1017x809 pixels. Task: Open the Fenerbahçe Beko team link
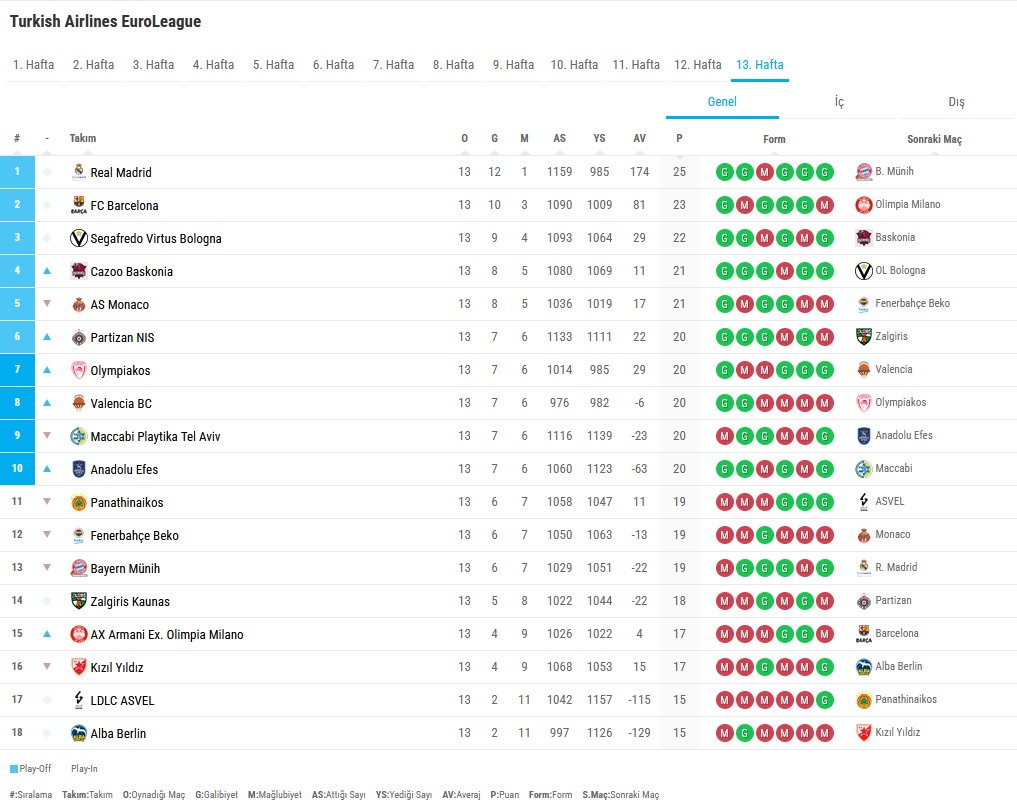[134, 535]
